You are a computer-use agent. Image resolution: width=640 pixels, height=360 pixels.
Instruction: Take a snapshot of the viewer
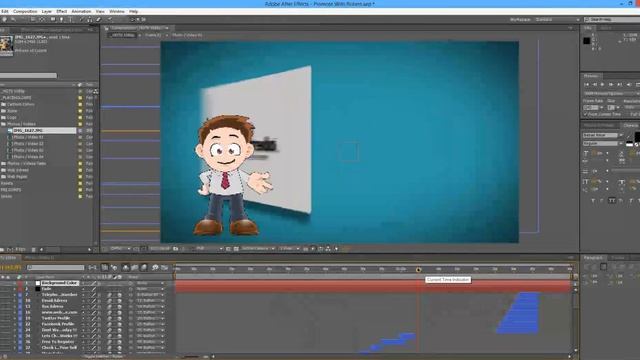[176, 248]
